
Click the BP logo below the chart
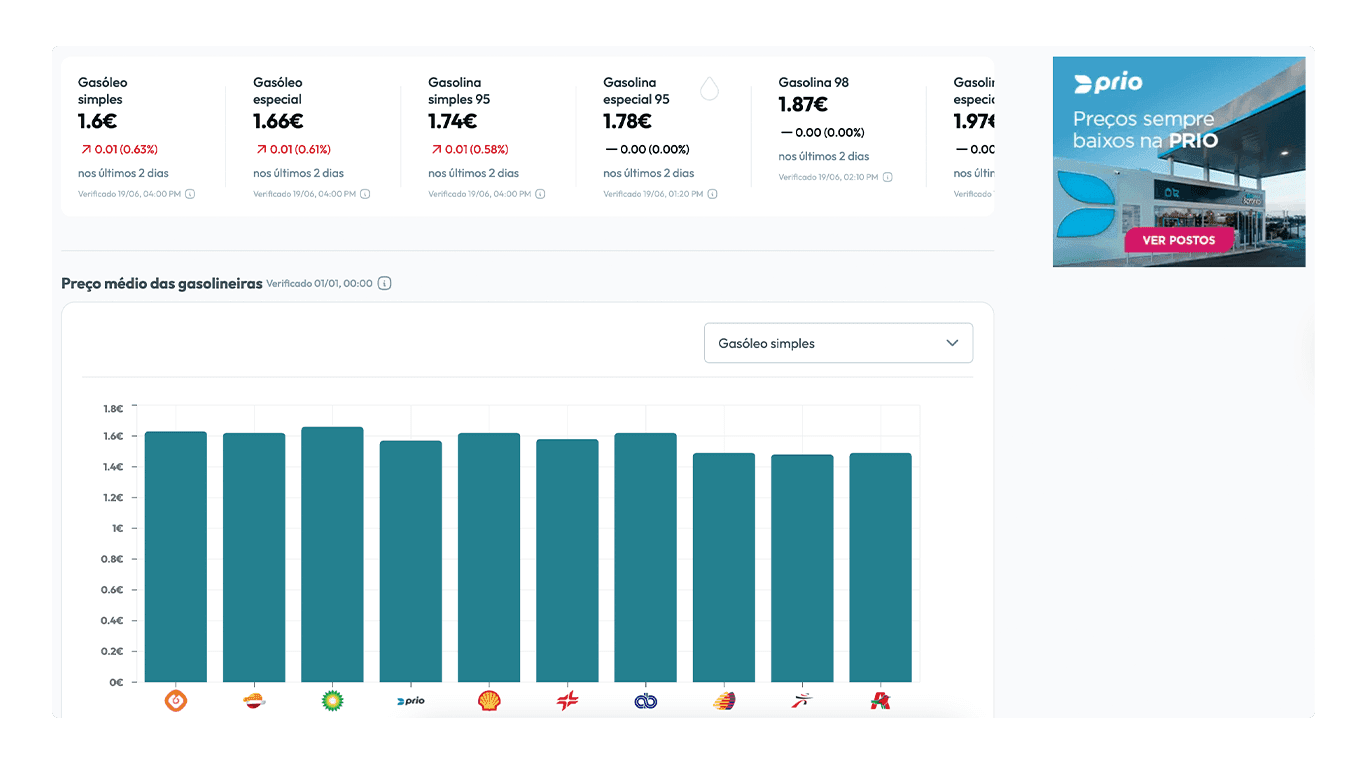click(332, 701)
